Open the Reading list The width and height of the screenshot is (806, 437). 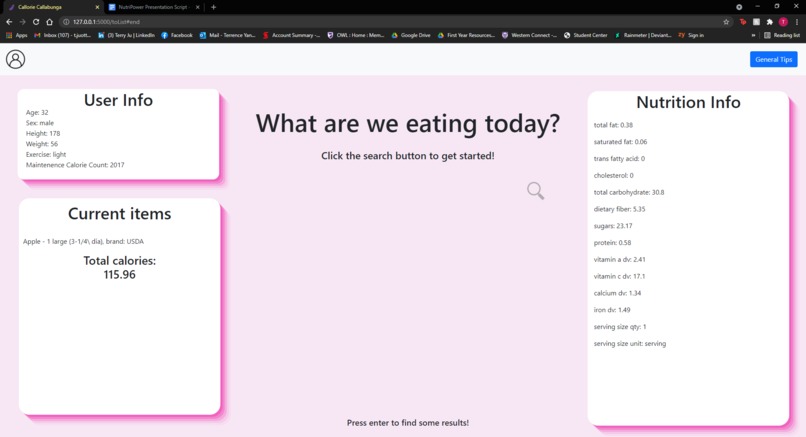click(x=782, y=35)
